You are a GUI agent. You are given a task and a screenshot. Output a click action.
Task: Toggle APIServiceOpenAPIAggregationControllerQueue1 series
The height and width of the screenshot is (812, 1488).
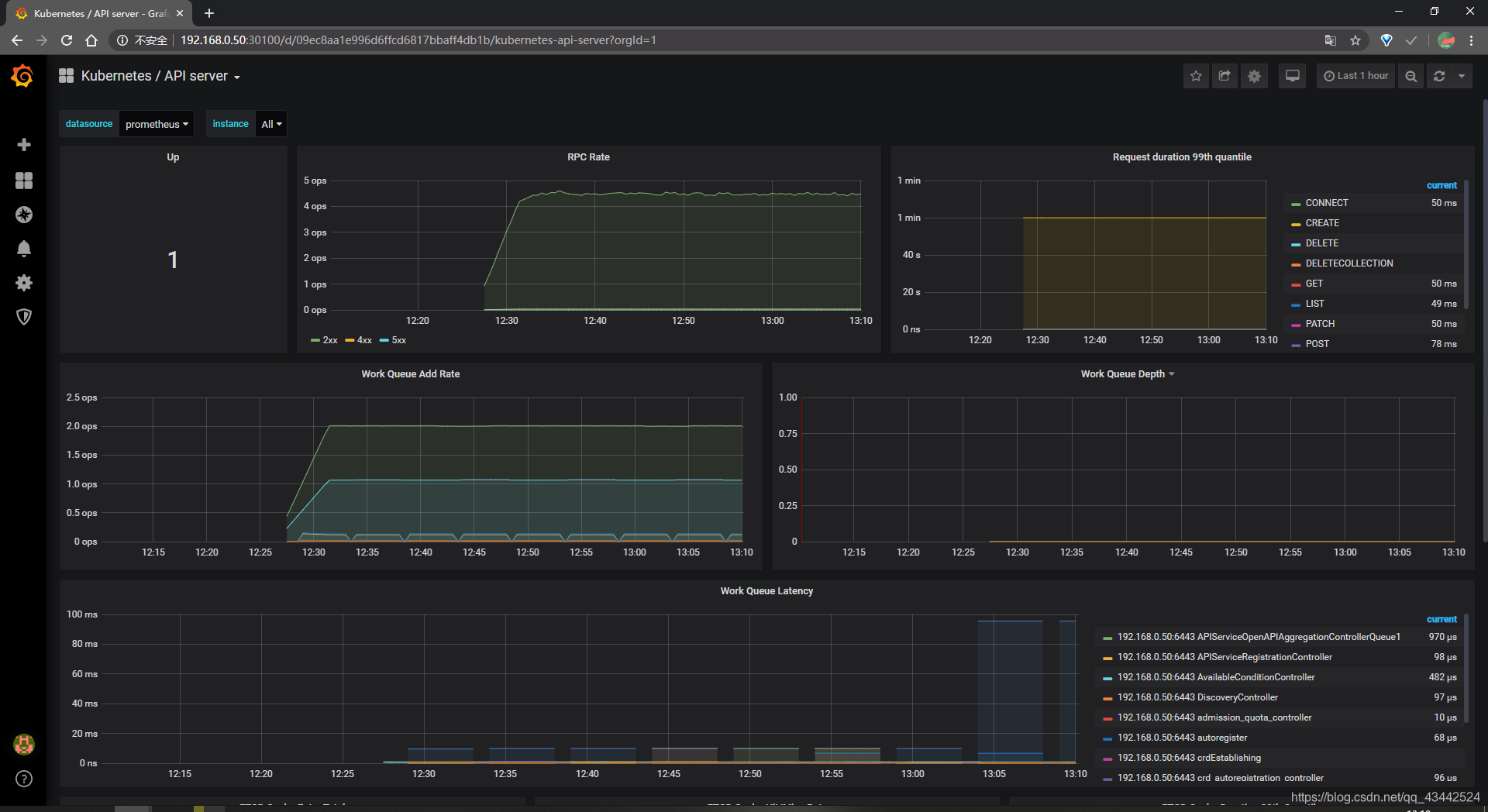1258,637
